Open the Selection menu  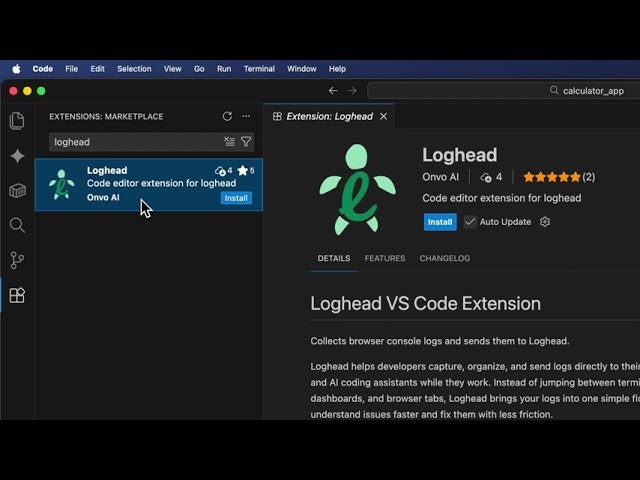134,69
